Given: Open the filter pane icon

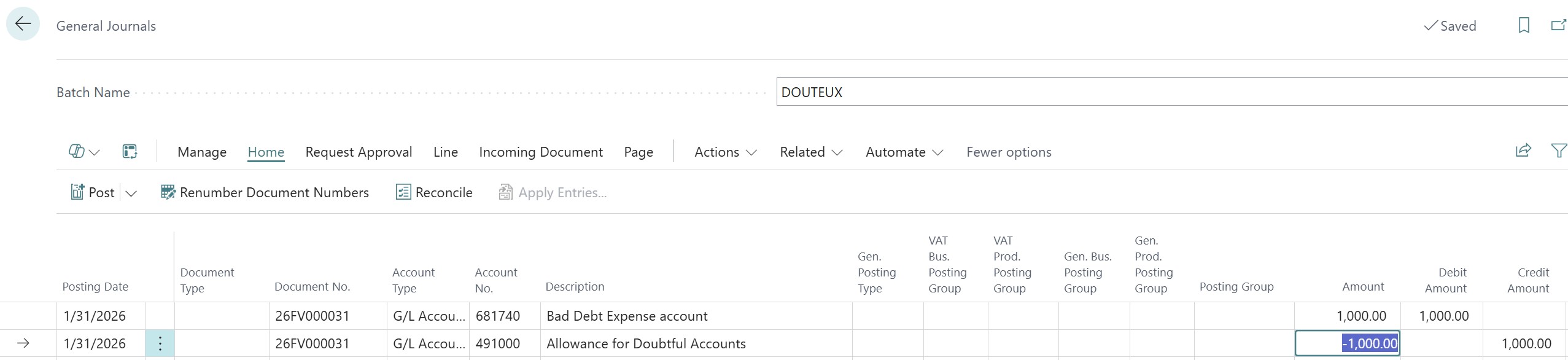Looking at the screenshot, I should [1558, 151].
